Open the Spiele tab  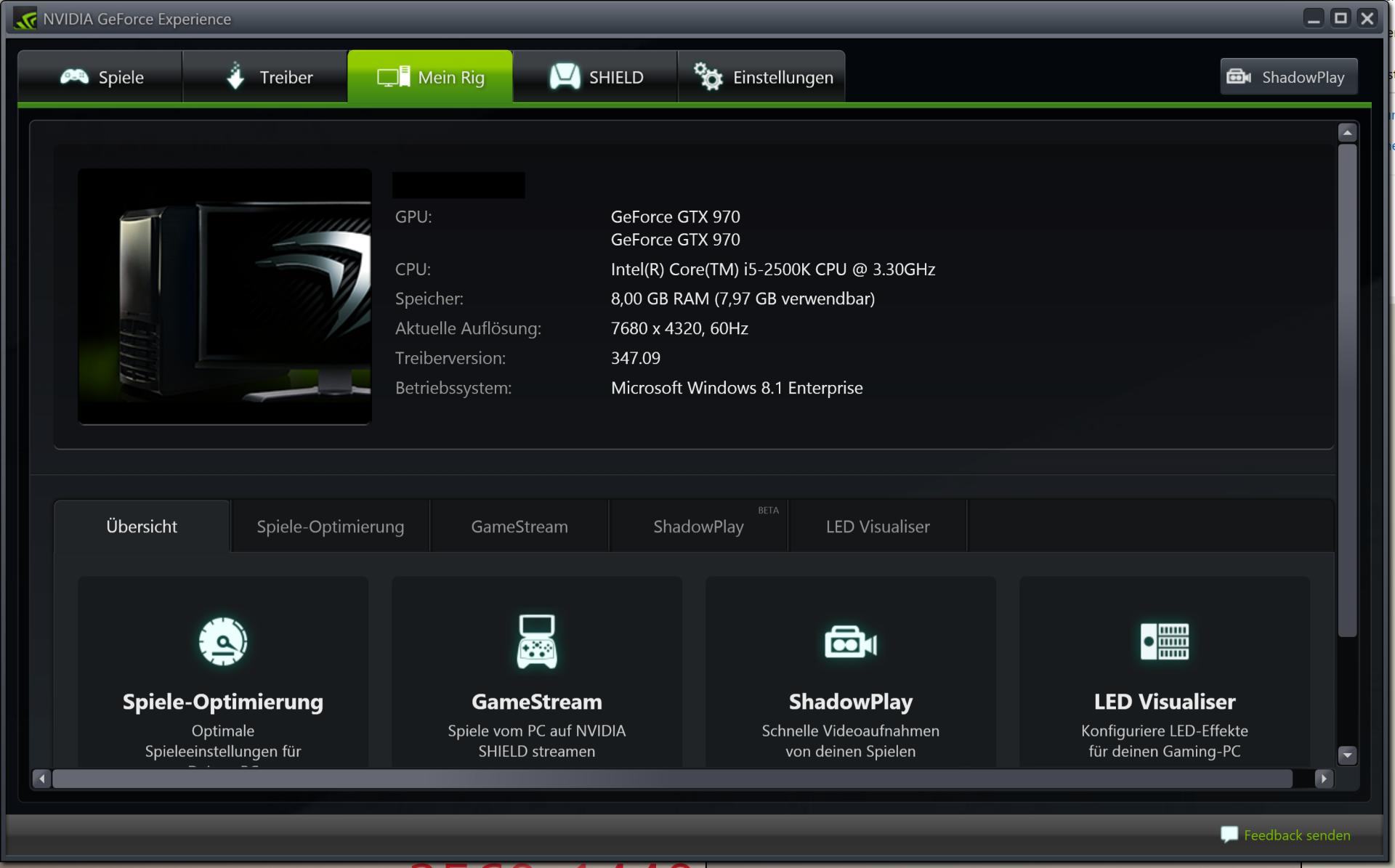tap(100, 77)
